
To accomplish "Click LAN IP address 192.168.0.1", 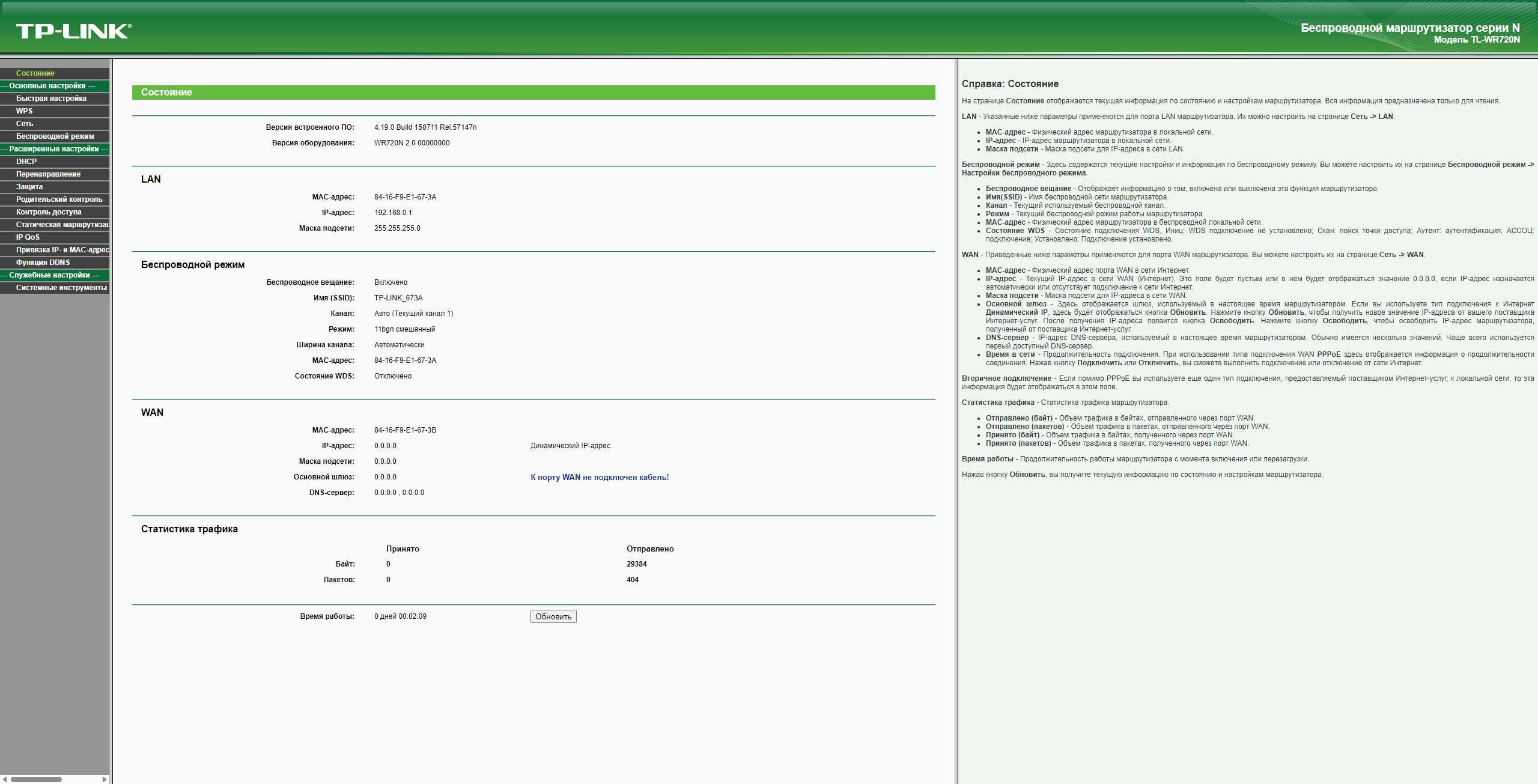I will point(393,213).
